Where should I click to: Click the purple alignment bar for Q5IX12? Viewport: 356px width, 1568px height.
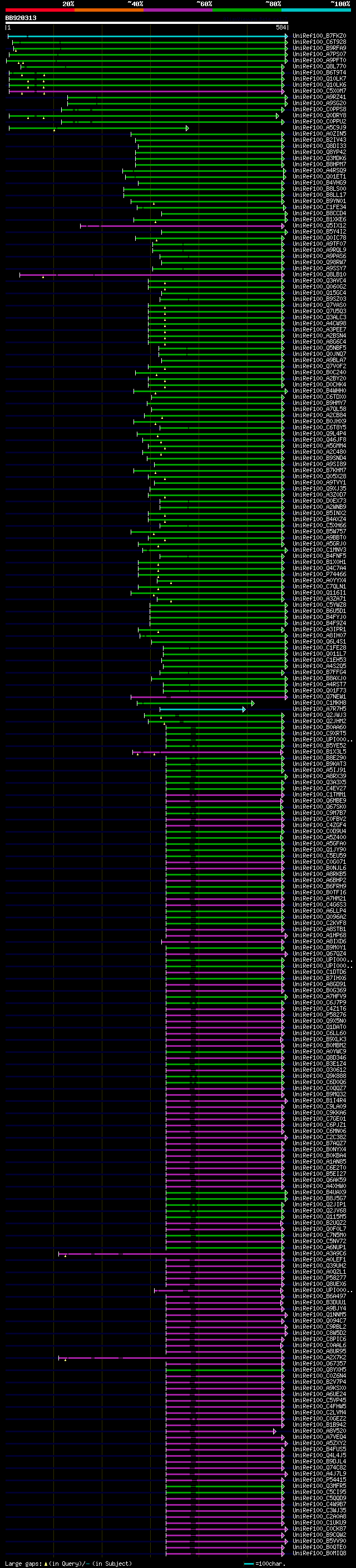[182, 226]
